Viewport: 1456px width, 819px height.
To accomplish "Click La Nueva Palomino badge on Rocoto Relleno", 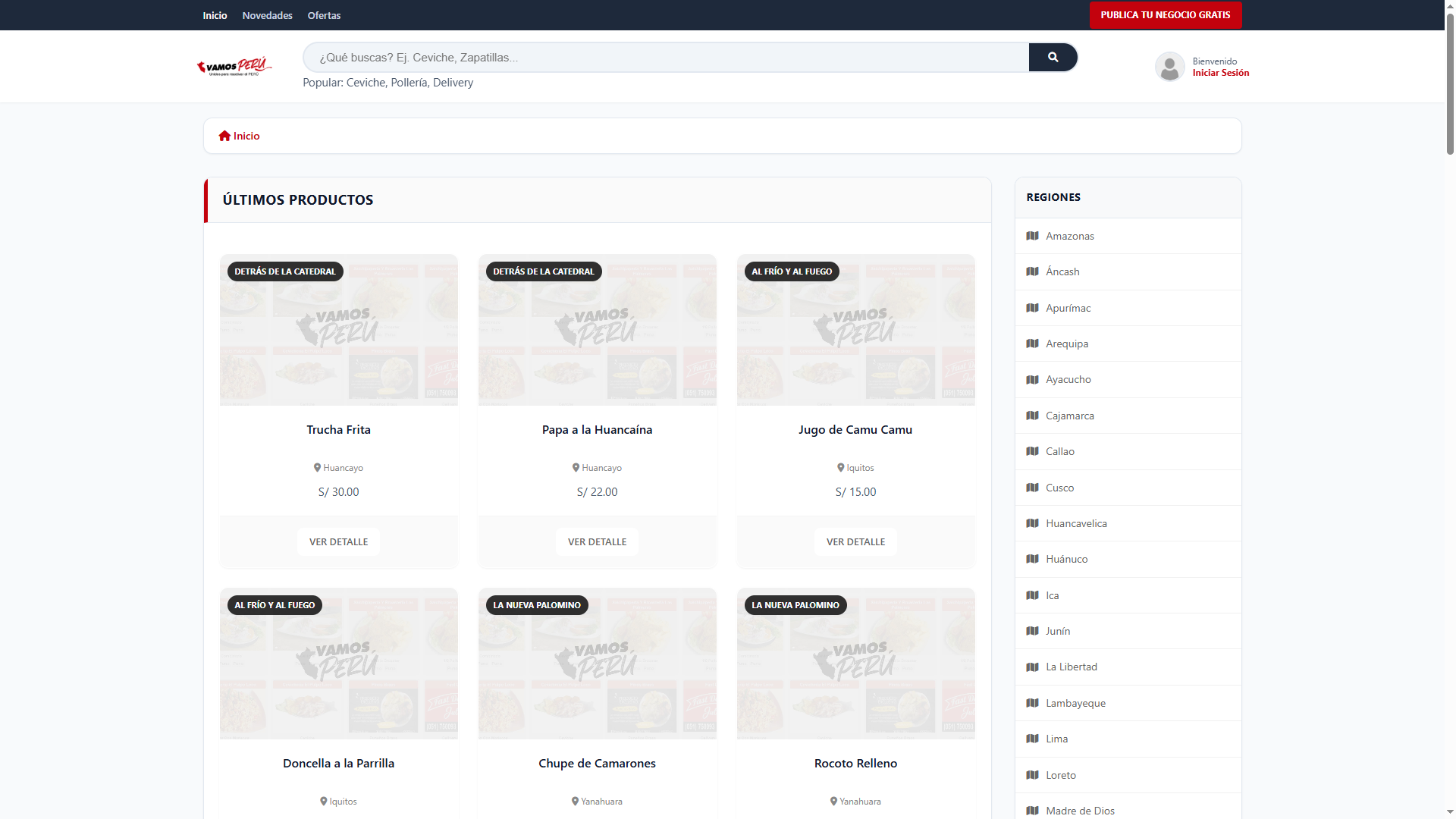I will (x=795, y=605).
